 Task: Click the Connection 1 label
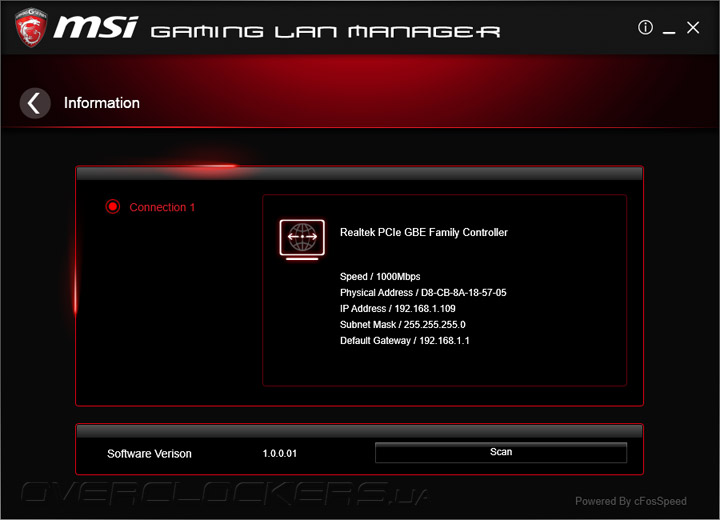click(162, 207)
